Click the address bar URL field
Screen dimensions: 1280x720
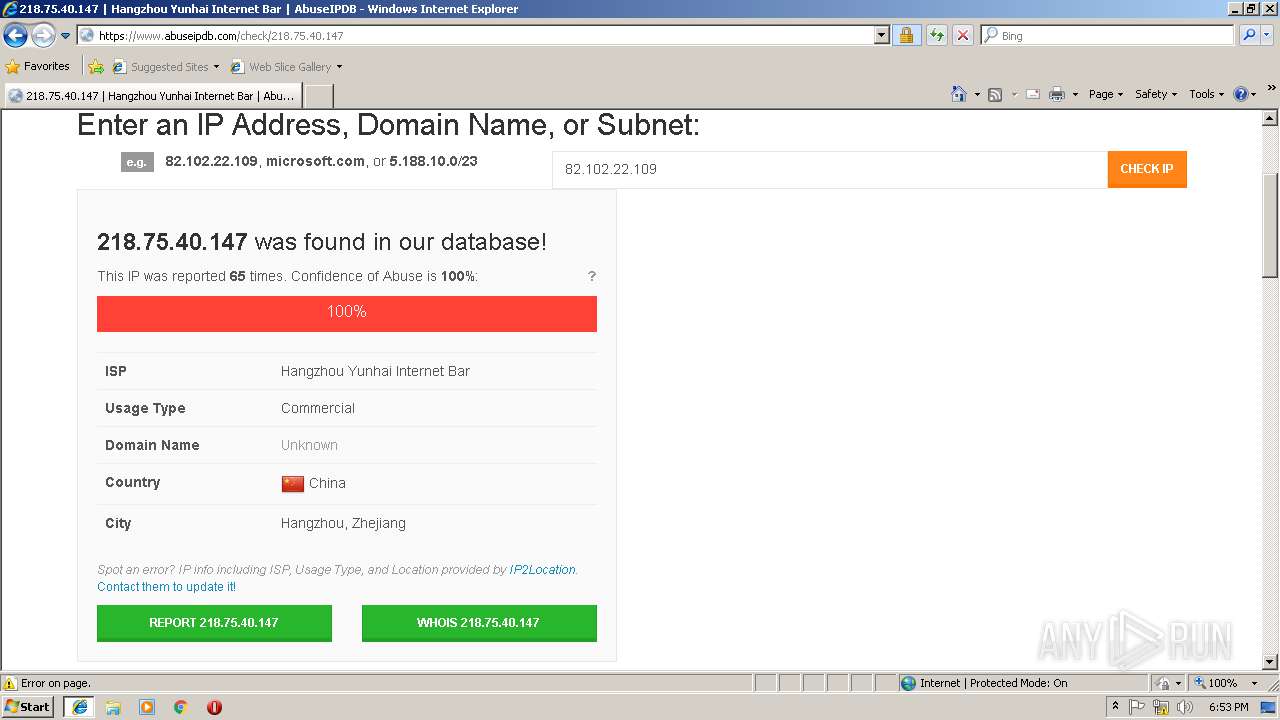coord(475,36)
